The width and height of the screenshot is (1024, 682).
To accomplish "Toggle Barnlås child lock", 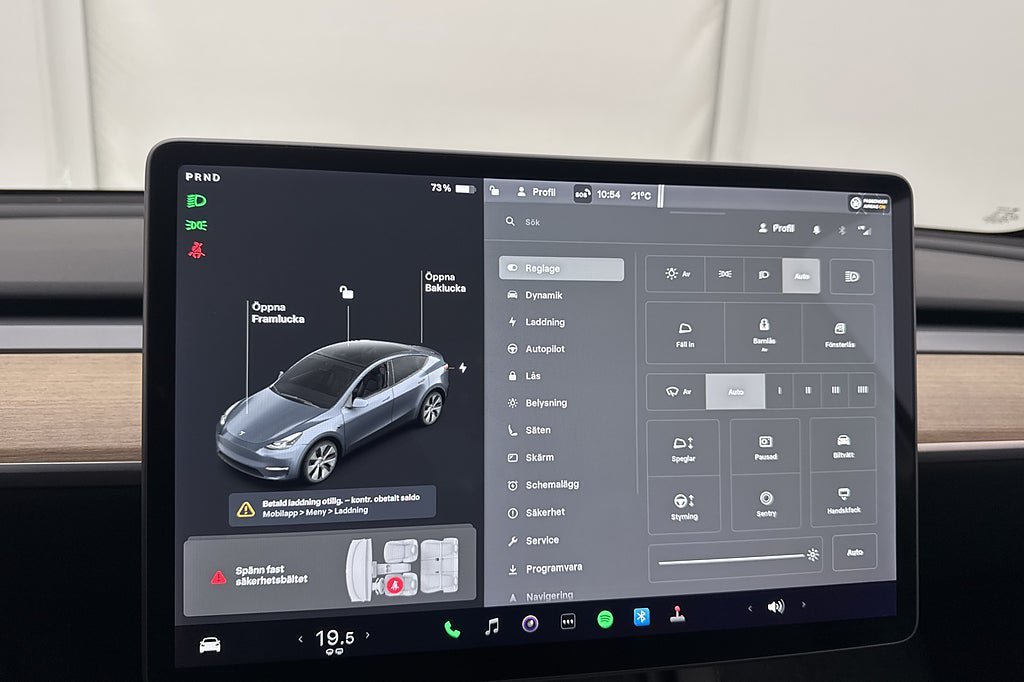I will click(x=763, y=332).
